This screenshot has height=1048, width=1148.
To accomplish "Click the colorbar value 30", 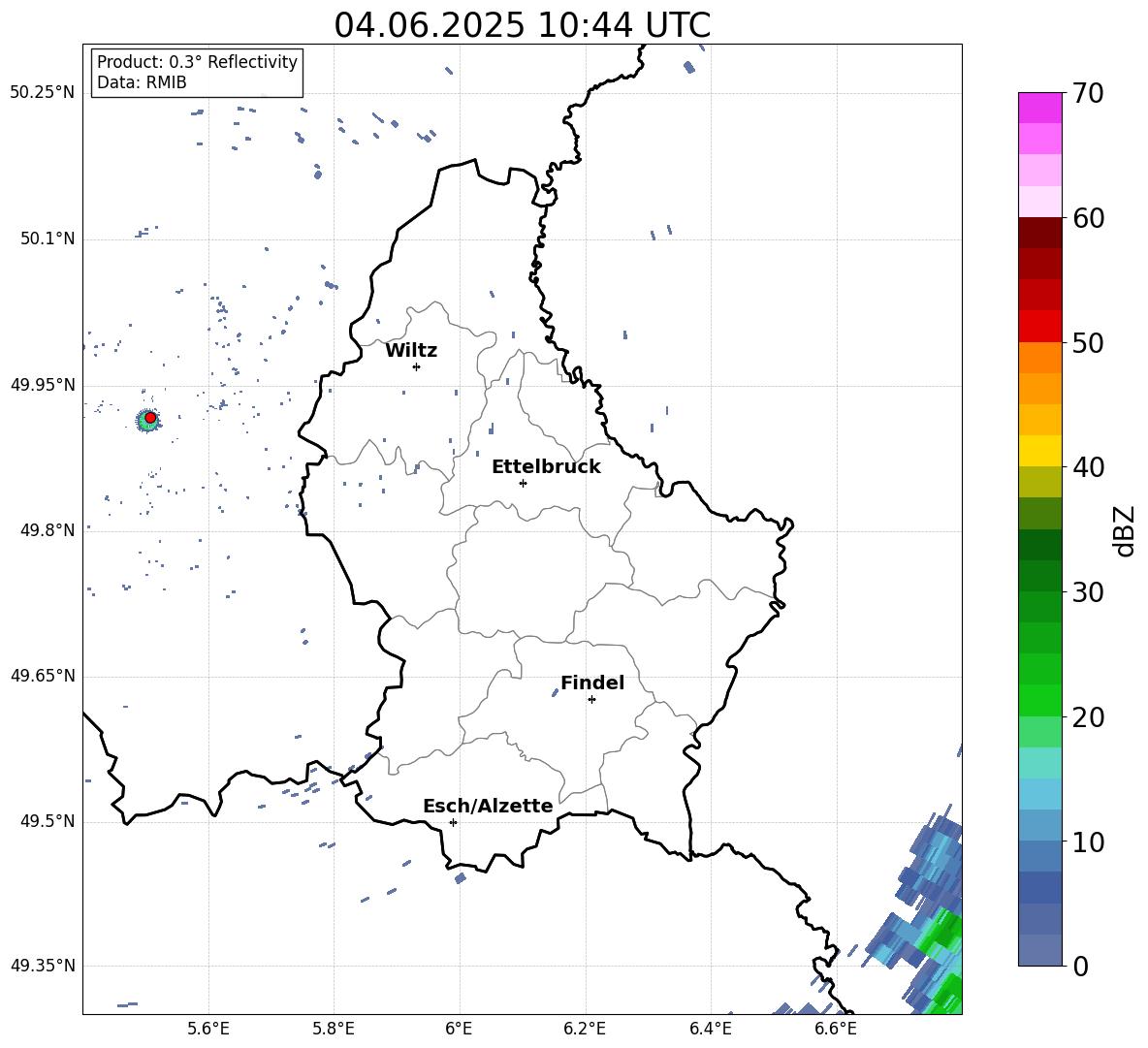I will (x=1088, y=592).
